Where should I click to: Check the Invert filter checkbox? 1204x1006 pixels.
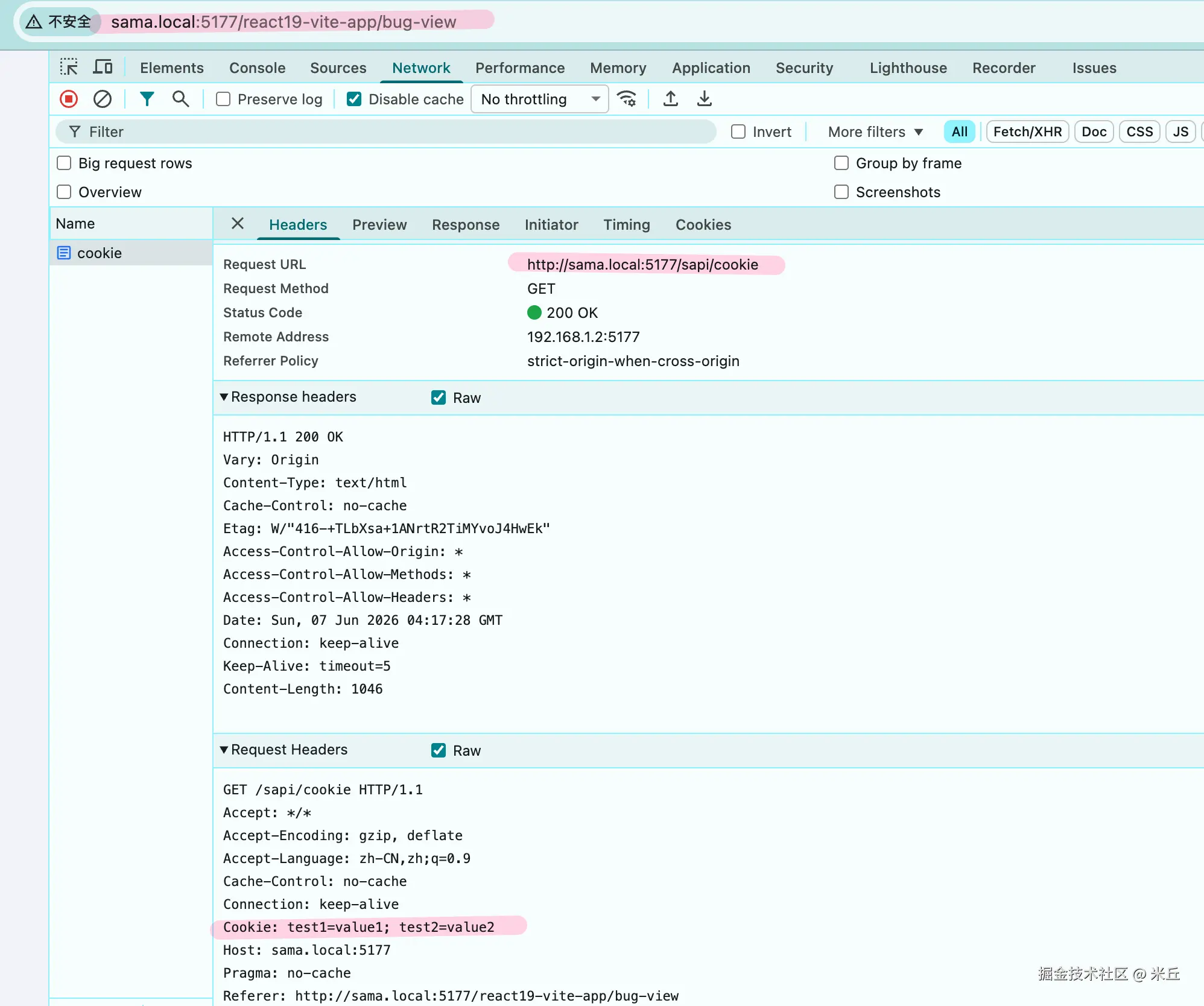[738, 131]
